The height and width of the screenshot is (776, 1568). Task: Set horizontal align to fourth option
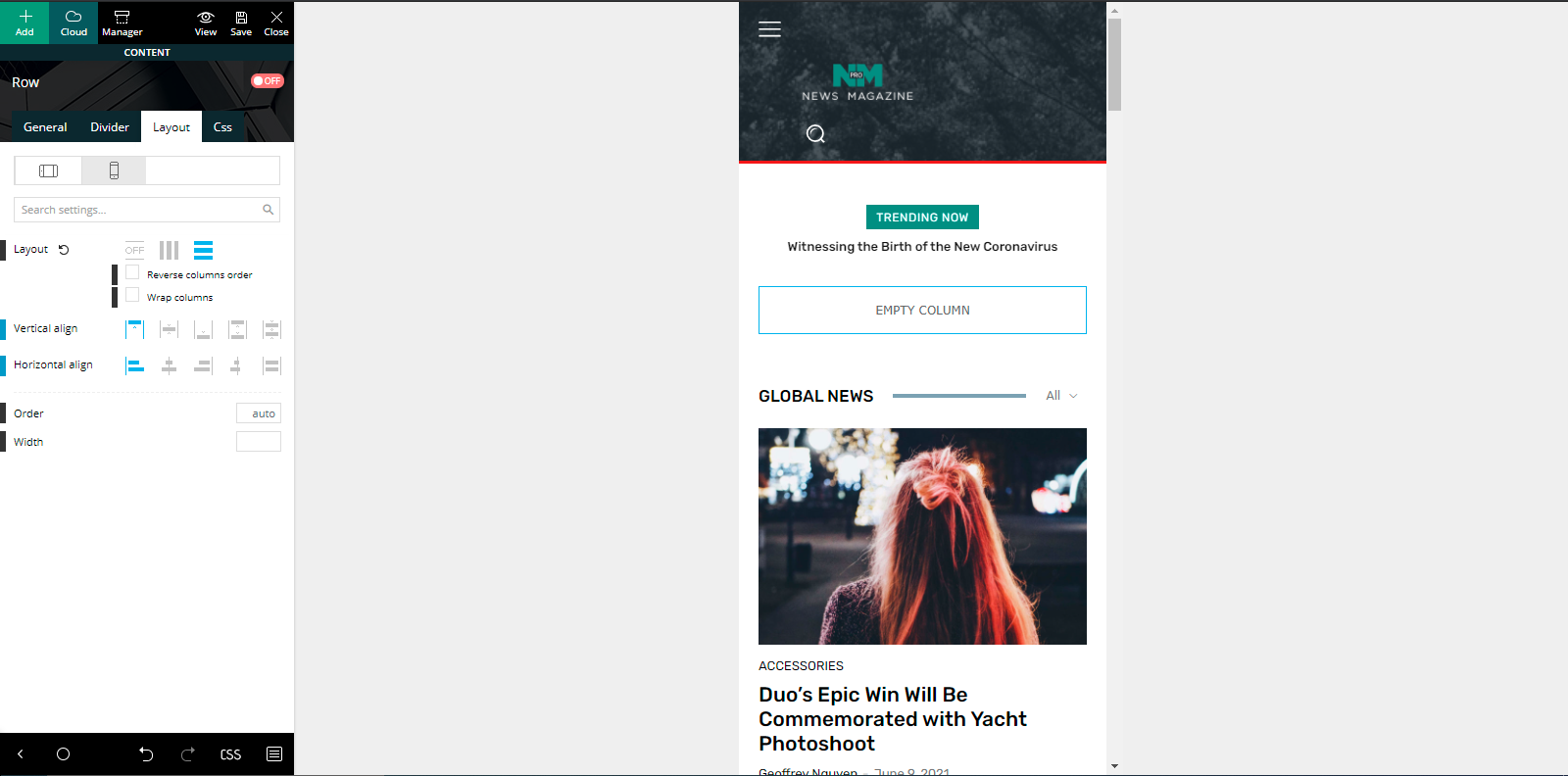[237, 365]
